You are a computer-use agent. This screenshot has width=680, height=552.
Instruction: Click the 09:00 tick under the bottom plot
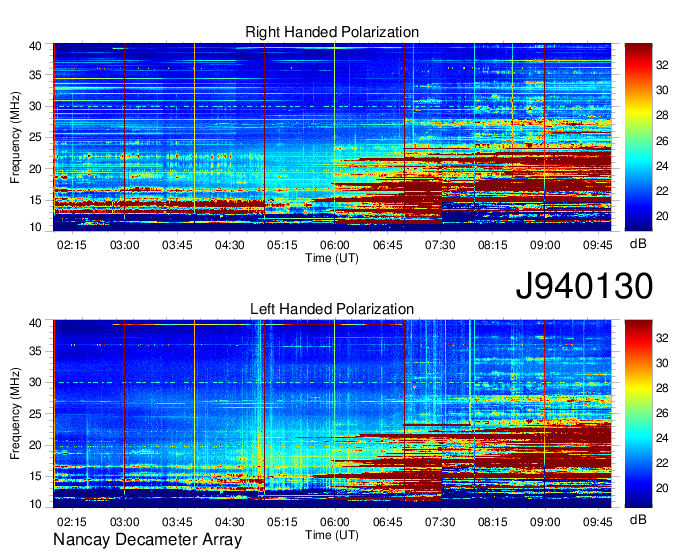(545, 522)
